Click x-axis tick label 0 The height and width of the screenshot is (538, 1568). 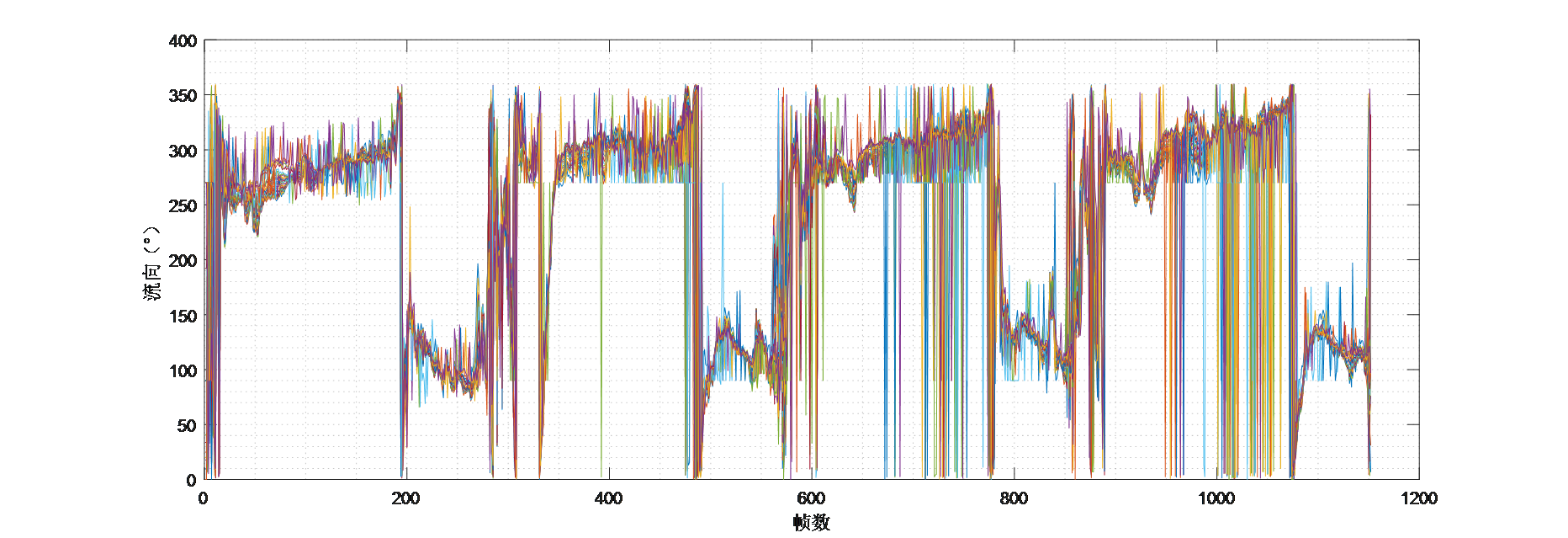(204, 498)
